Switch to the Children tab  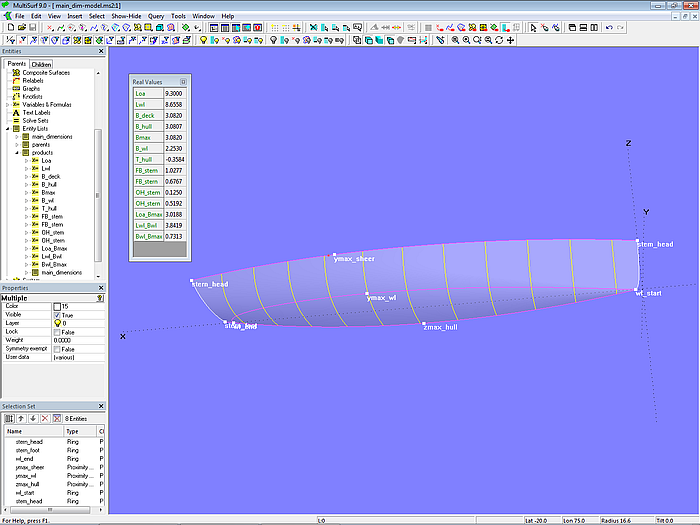click(x=41, y=64)
